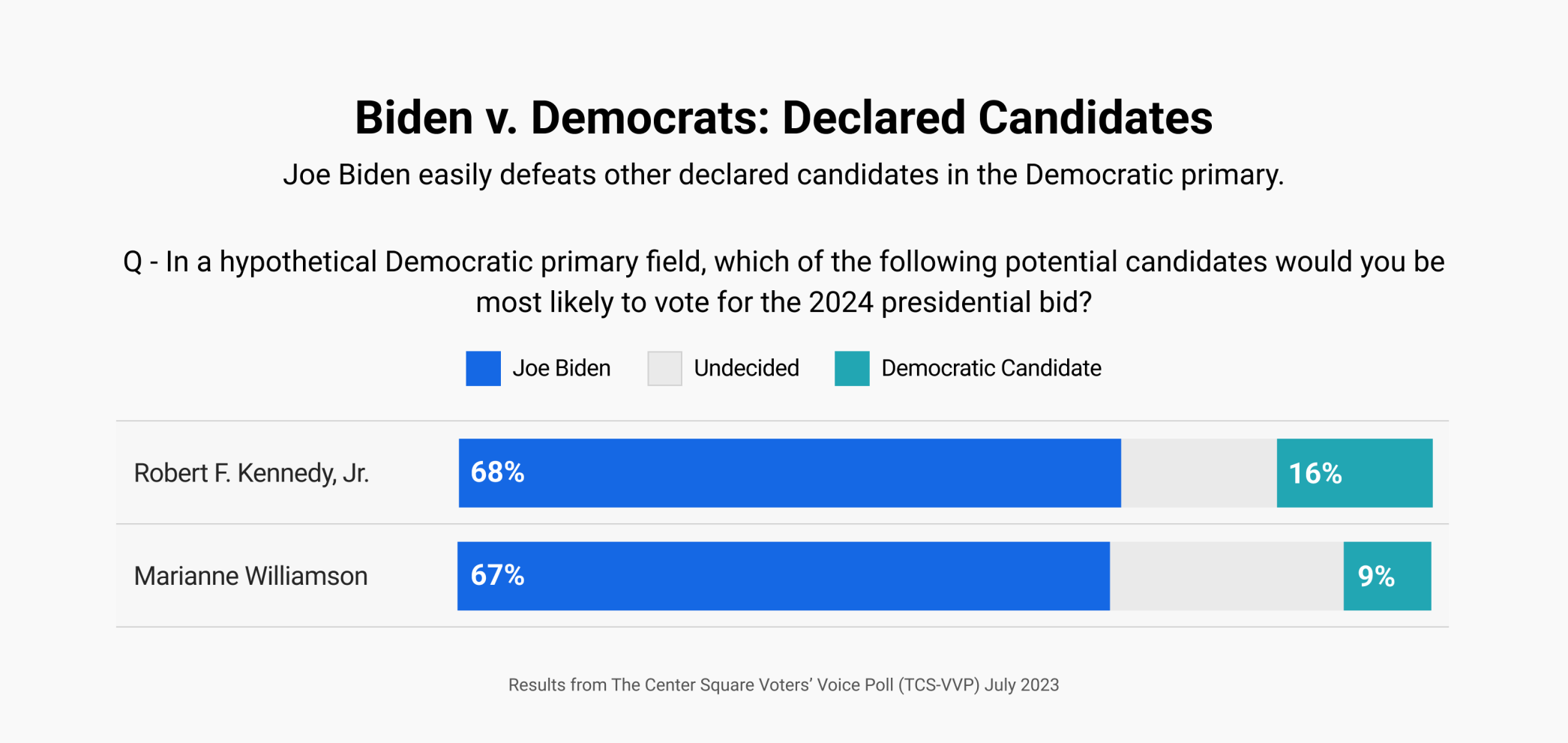The height and width of the screenshot is (743, 1568).
Task: Click the Marianne Williamson row label
Action: coord(250,576)
